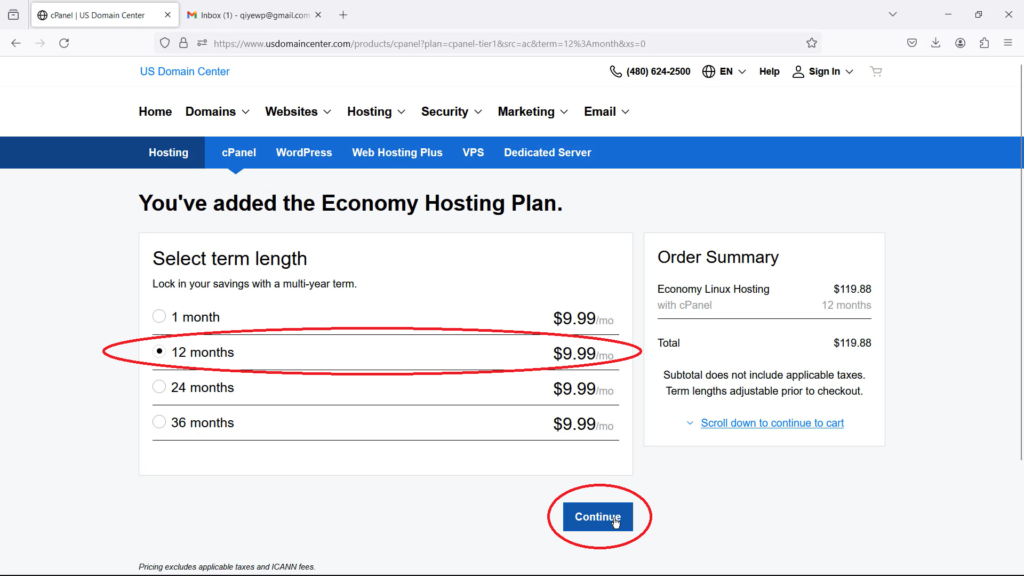Open the list all tabs chevron
Viewport: 1024px width, 576px height.
tap(893, 14)
